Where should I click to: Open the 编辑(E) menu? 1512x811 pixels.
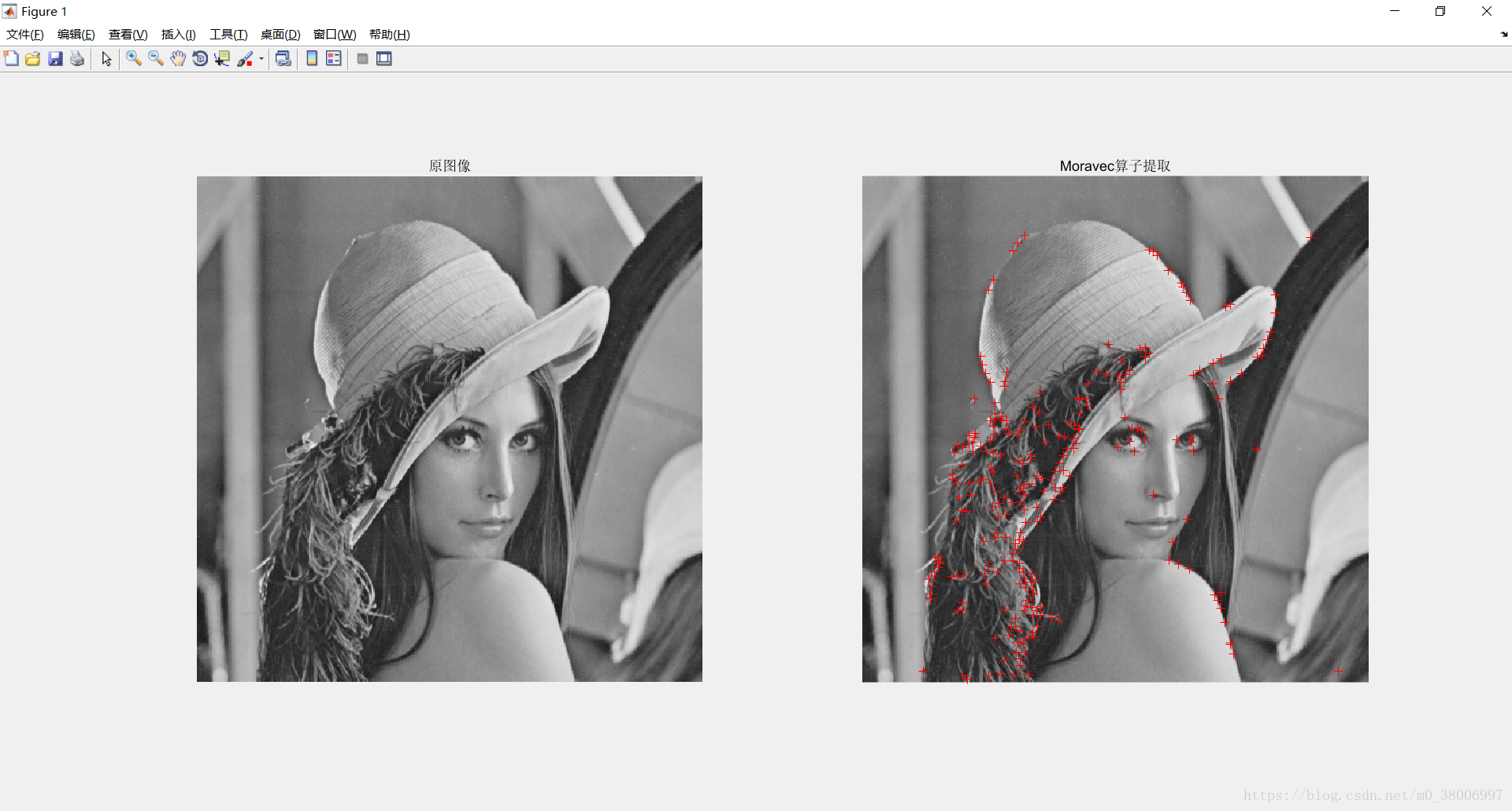point(76,35)
